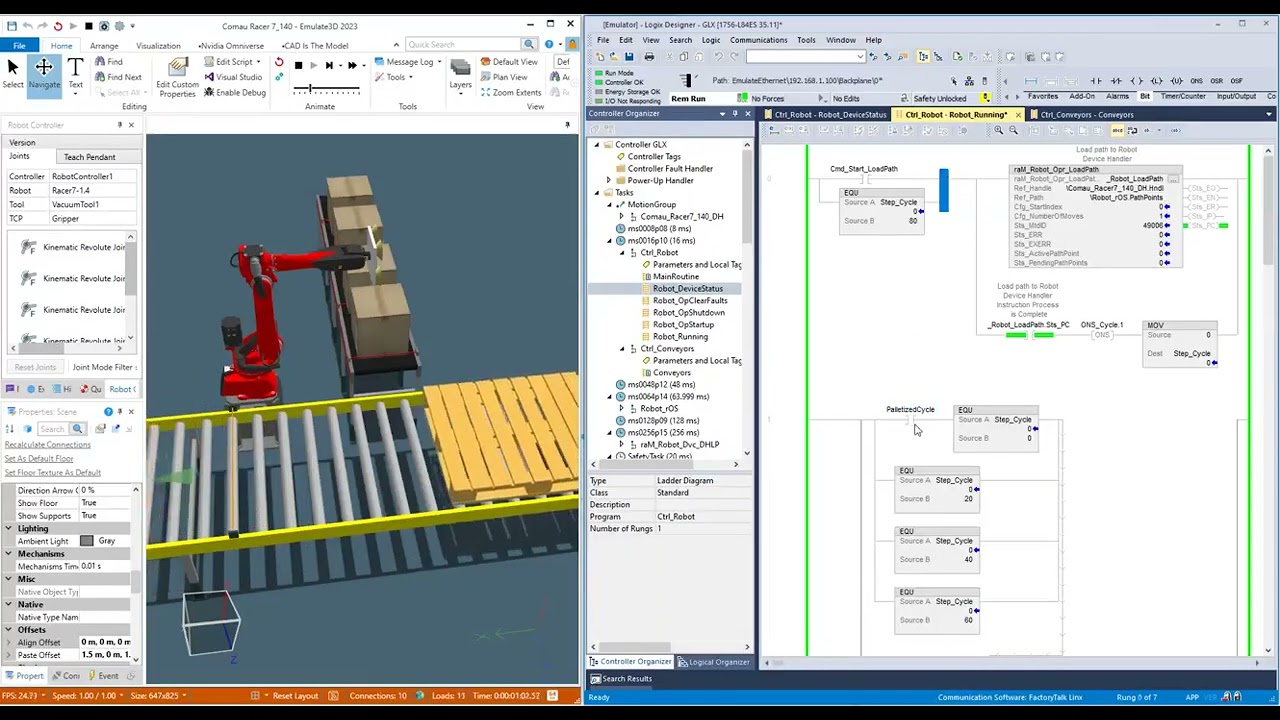Click Zoom Extents

pos(510,92)
